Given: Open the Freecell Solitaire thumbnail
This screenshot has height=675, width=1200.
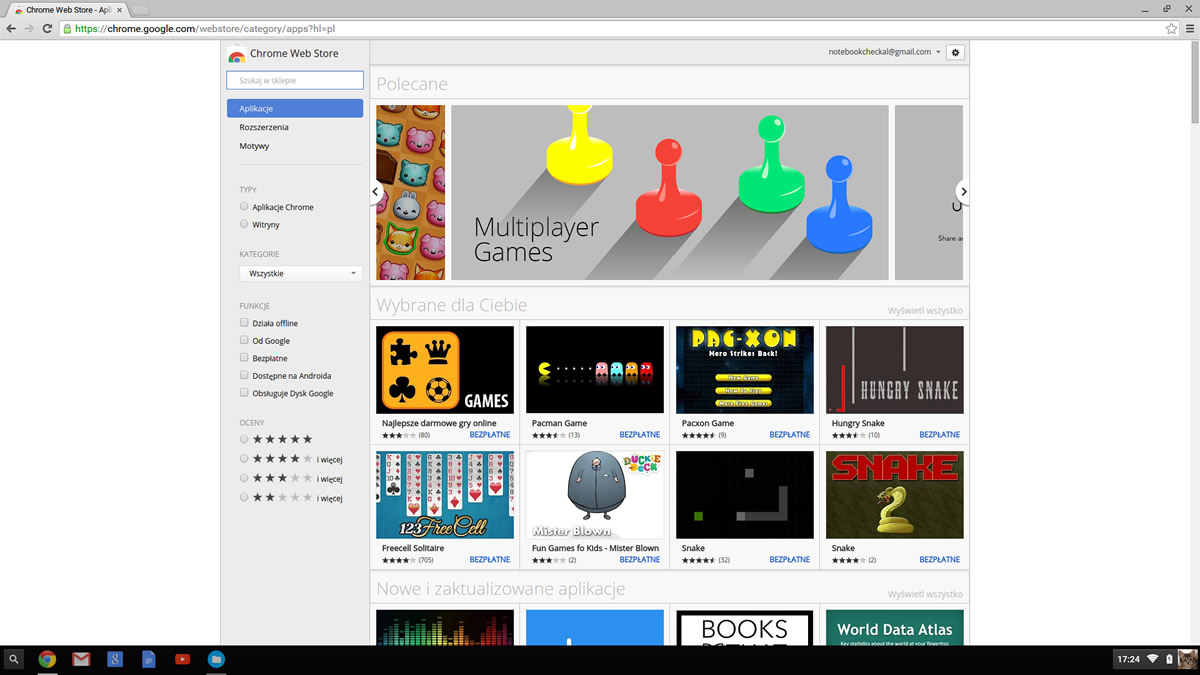Looking at the screenshot, I should point(445,495).
